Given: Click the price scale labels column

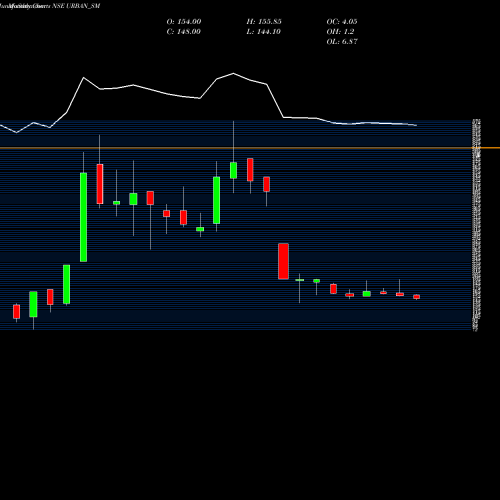Looking at the screenshot, I should click(476, 225).
